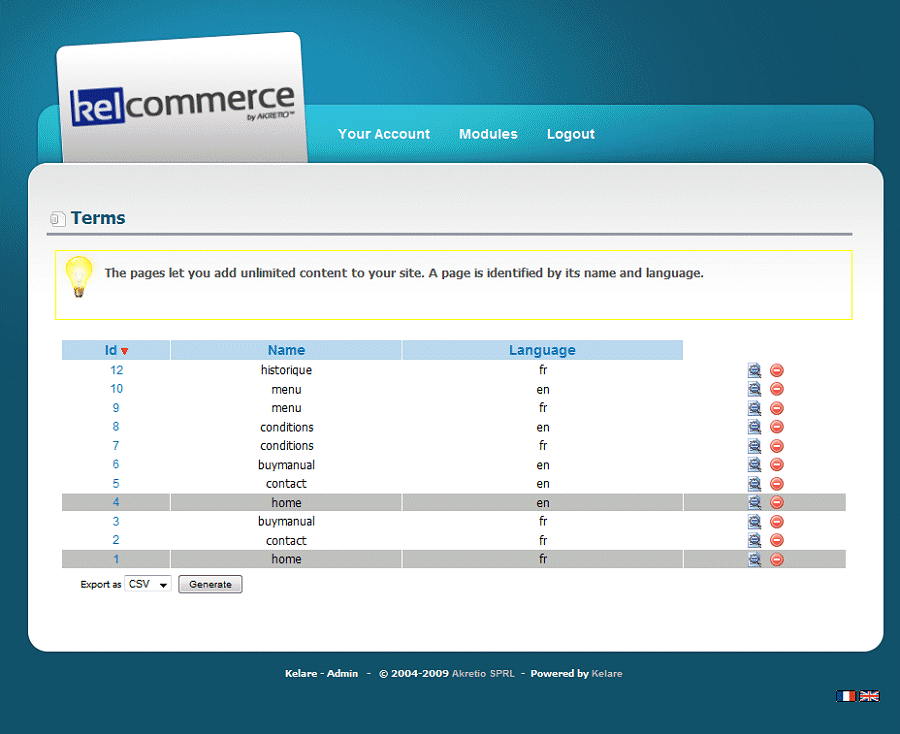The height and width of the screenshot is (734, 900).
Task: Open the Modules menu
Action: (488, 134)
